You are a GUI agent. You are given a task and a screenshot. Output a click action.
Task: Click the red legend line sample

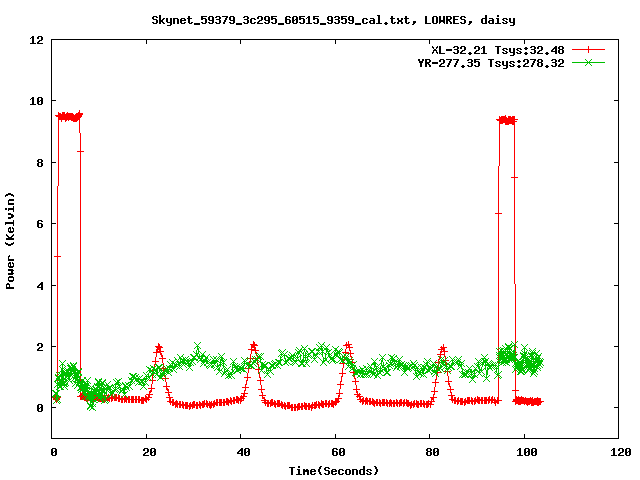588,50
